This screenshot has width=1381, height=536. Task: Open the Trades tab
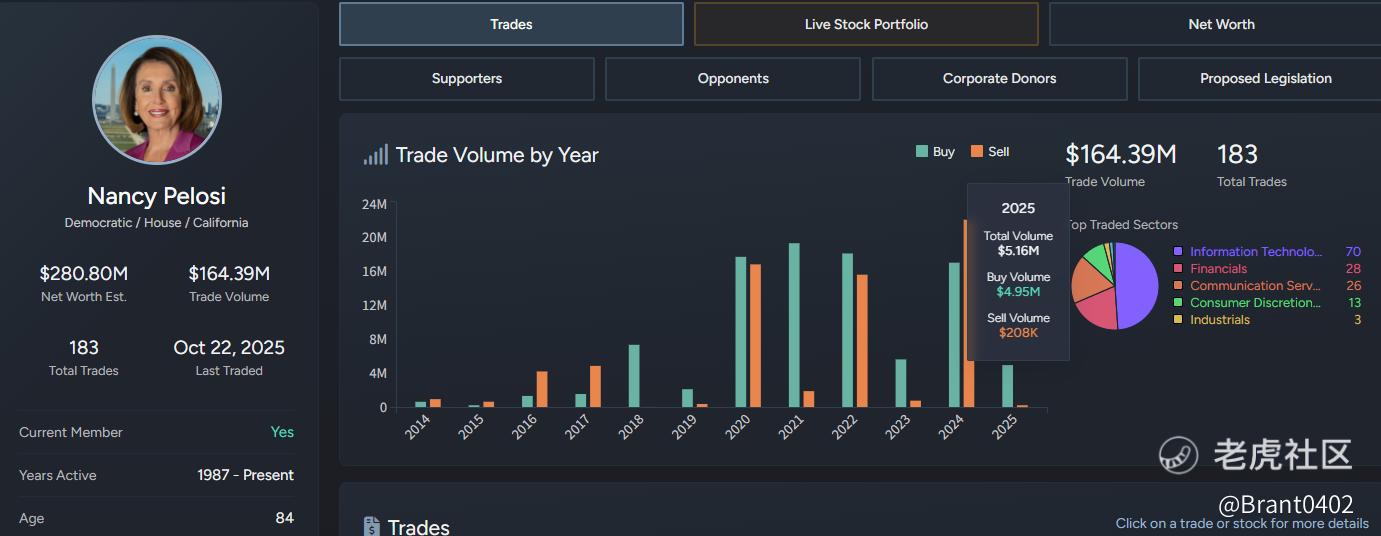pos(511,24)
